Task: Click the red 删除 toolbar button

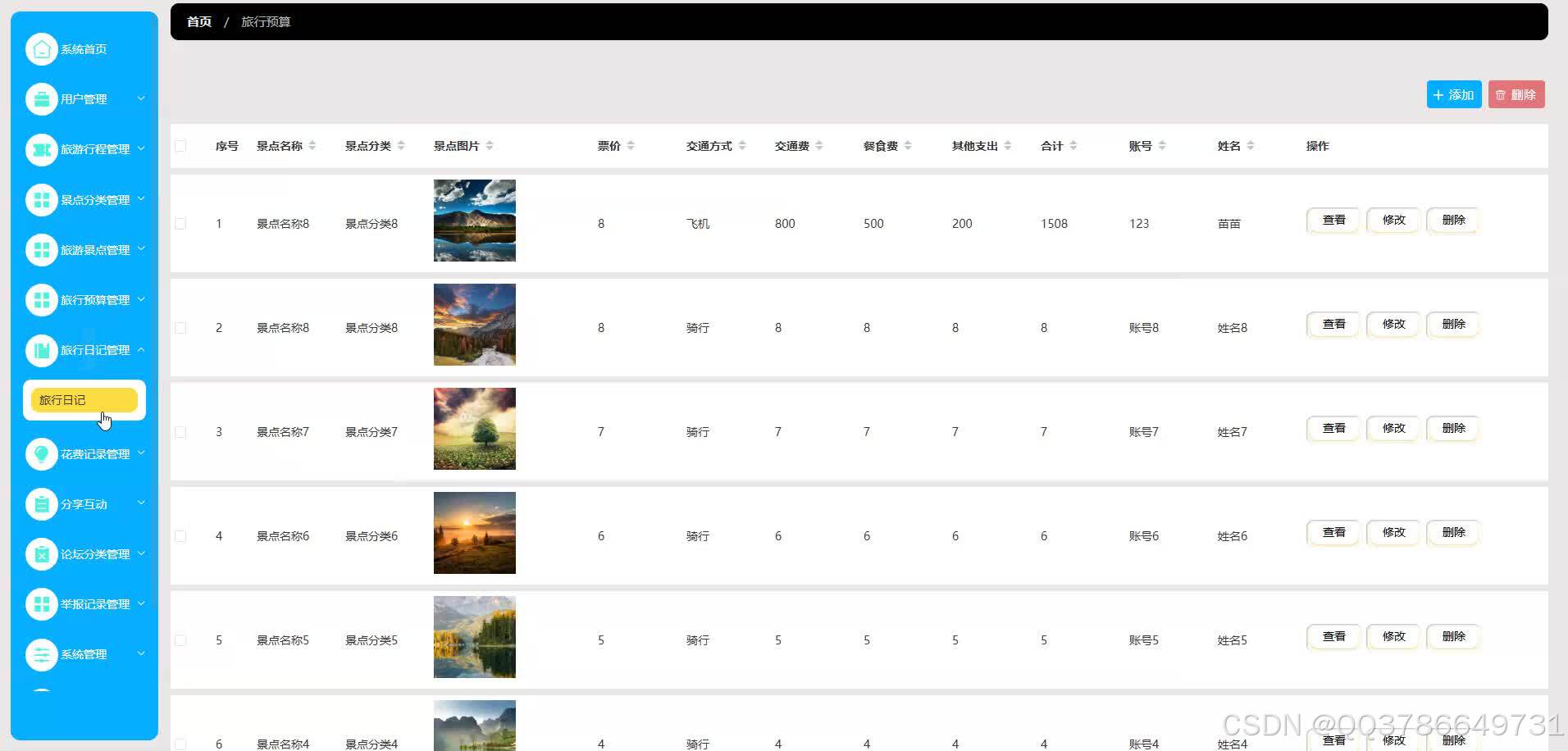Action: tap(1516, 95)
